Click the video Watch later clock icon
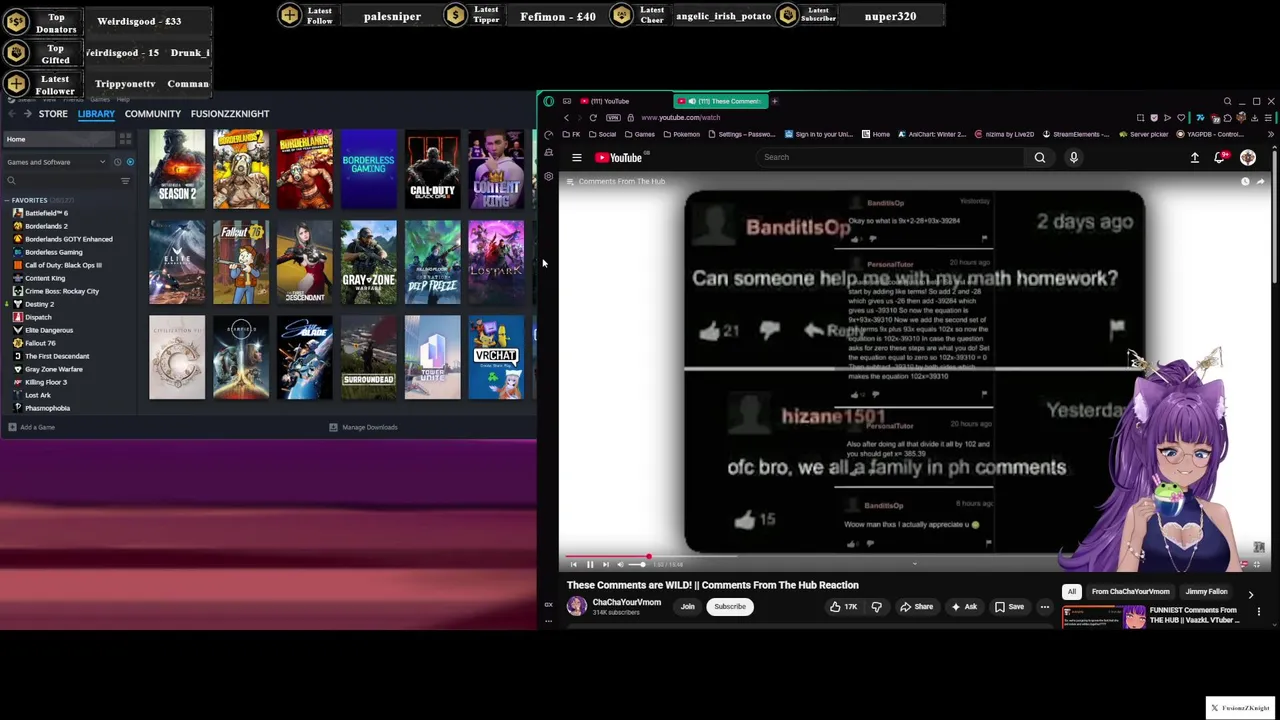1280x720 pixels. coord(1245,181)
